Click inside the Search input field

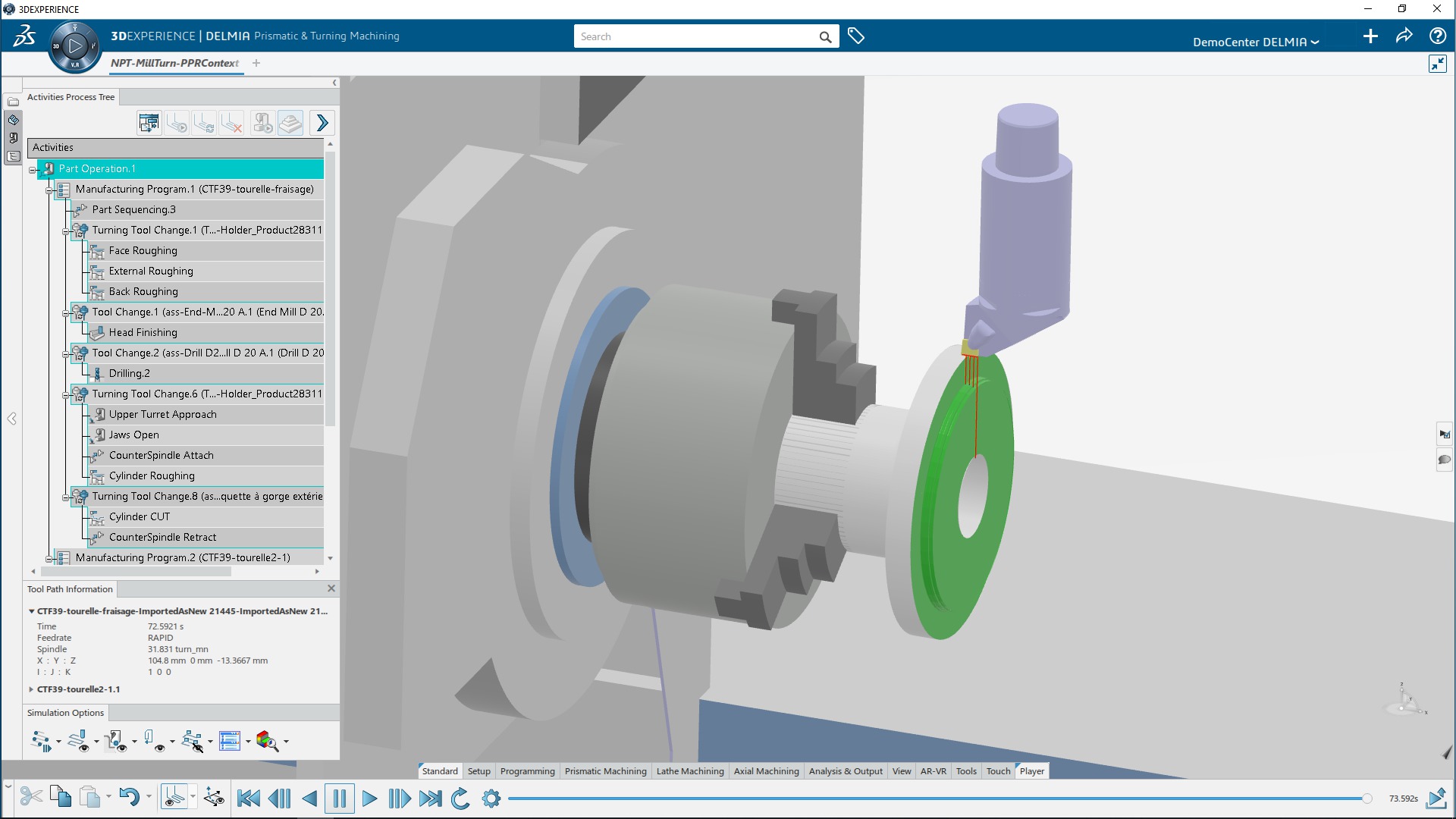(x=698, y=36)
